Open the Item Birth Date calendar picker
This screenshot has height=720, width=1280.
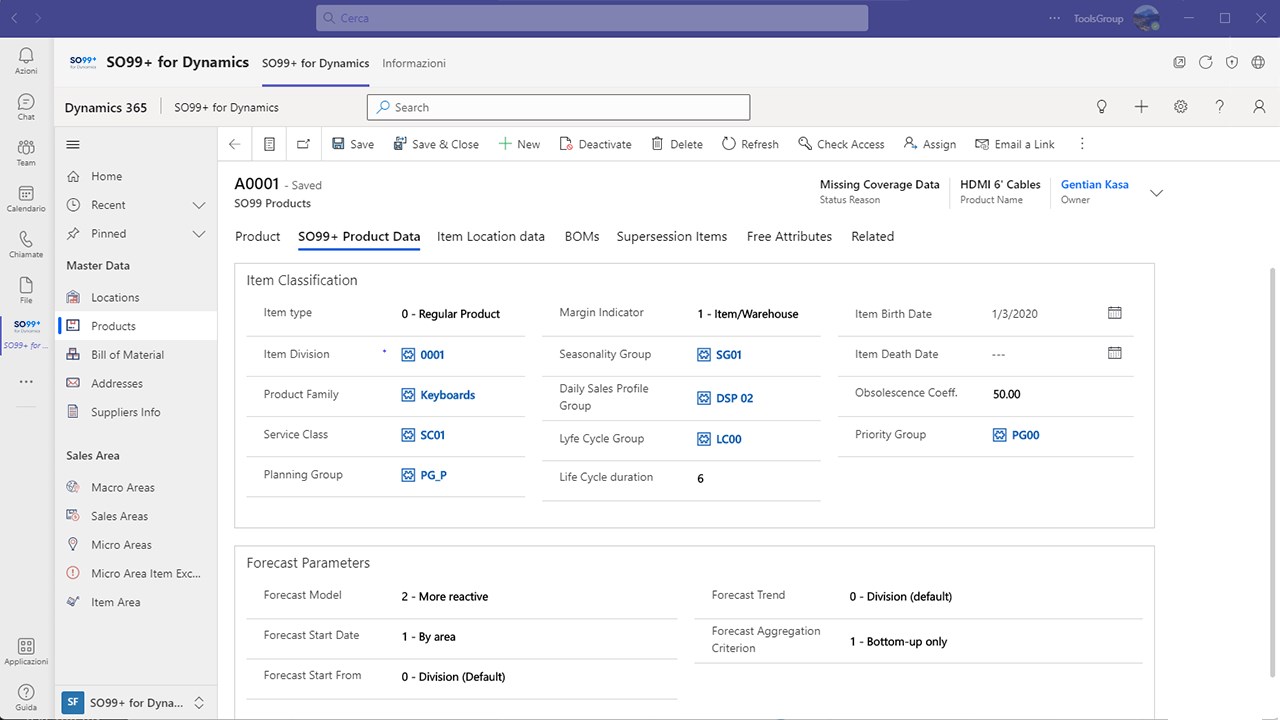pos(1115,313)
